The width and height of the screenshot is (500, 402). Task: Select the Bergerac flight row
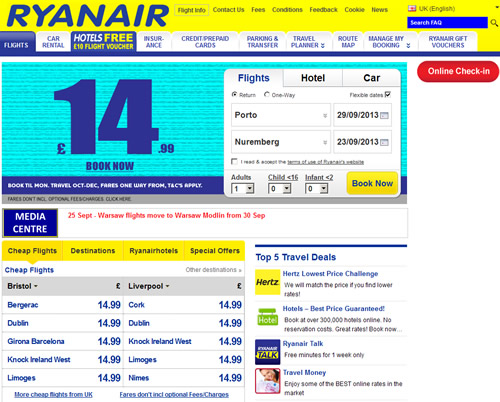coord(63,305)
